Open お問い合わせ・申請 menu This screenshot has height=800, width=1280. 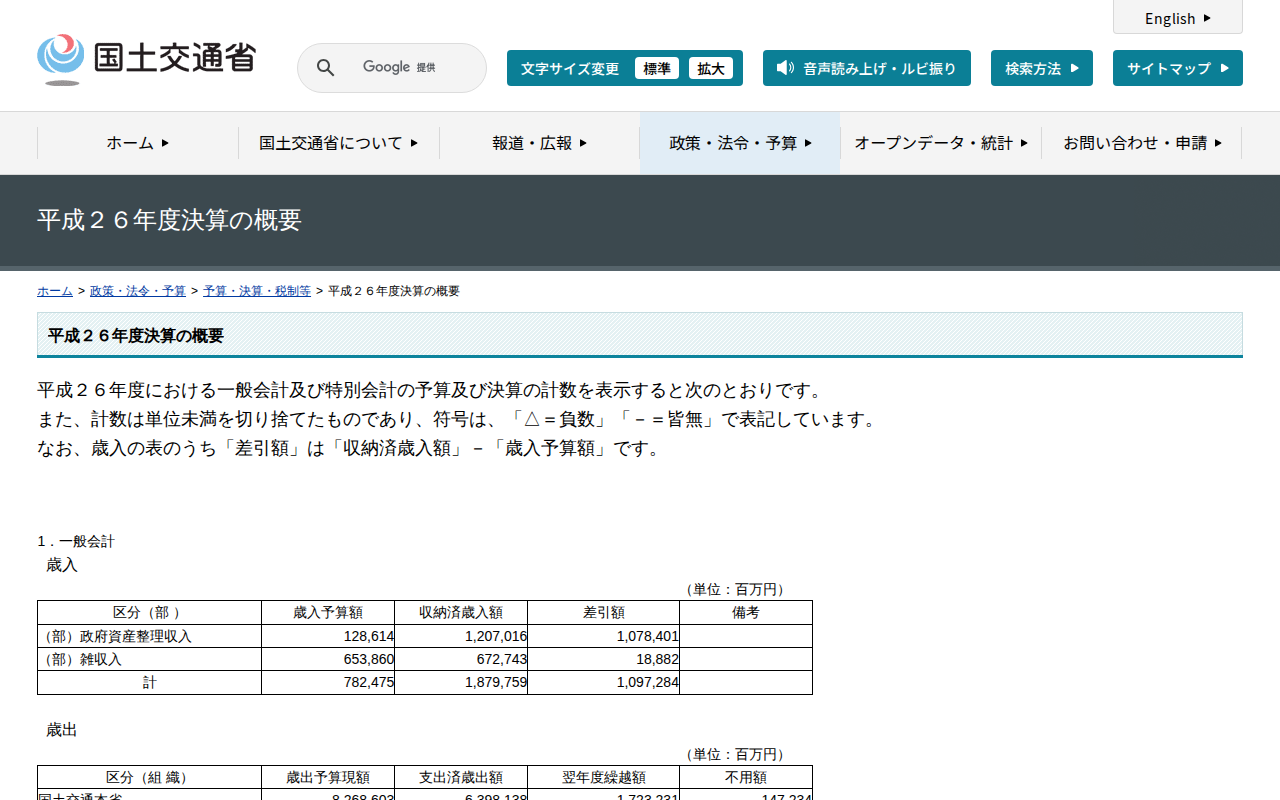coord(1142,143)
